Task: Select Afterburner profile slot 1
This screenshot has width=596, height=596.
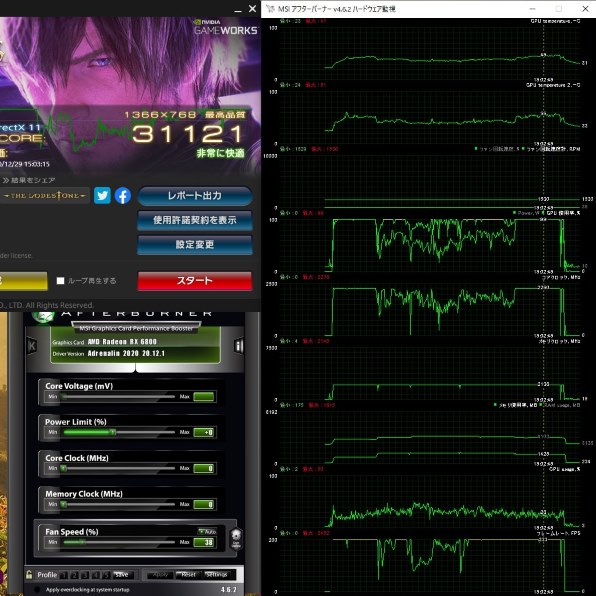Action: pos(64,575)
